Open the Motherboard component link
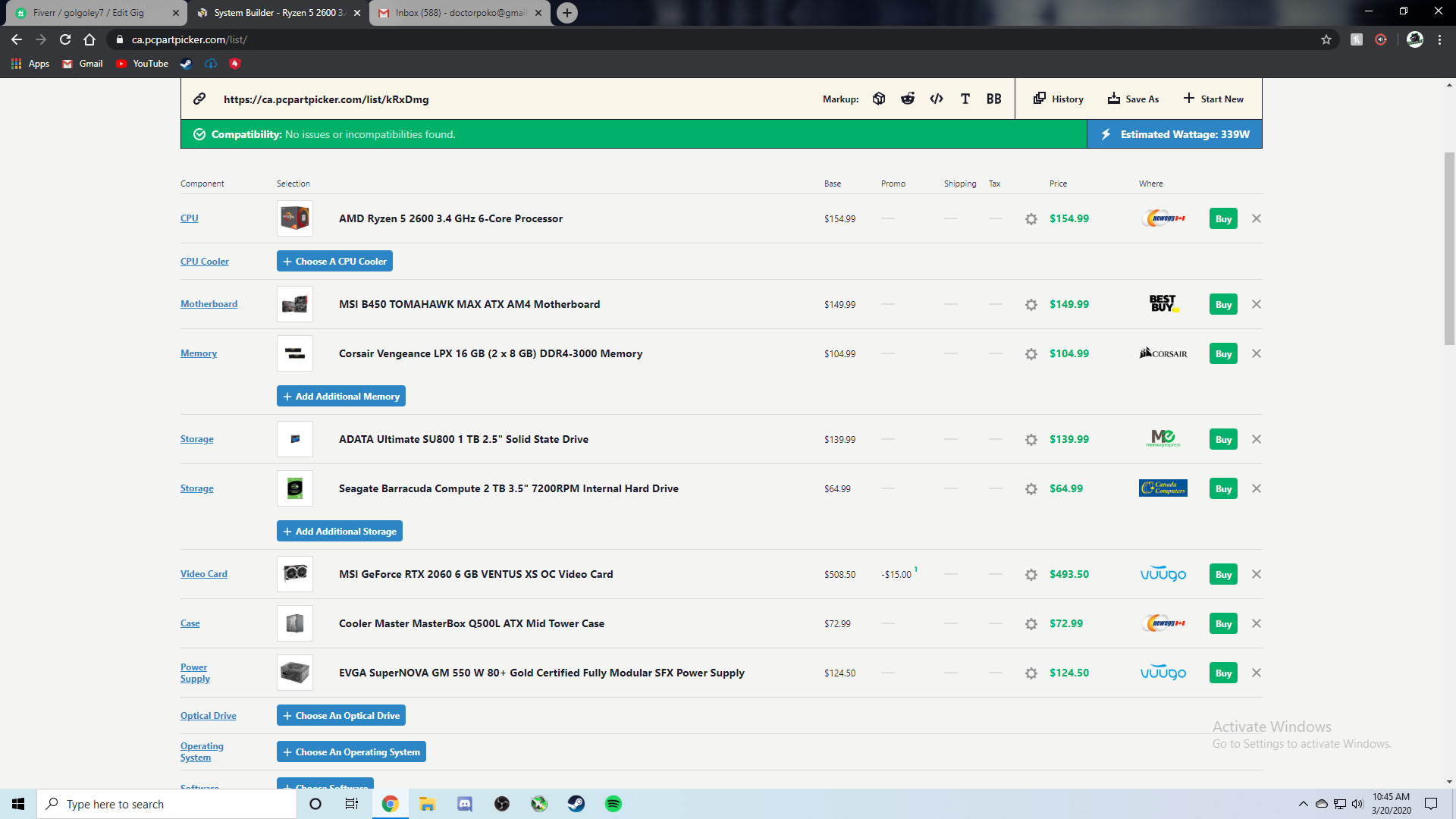 click(209, 304)
